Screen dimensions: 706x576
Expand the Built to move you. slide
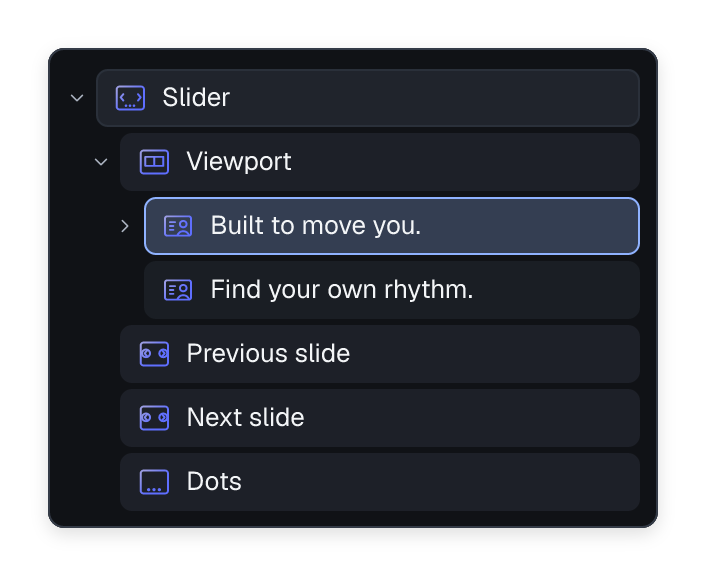(125, 226)
